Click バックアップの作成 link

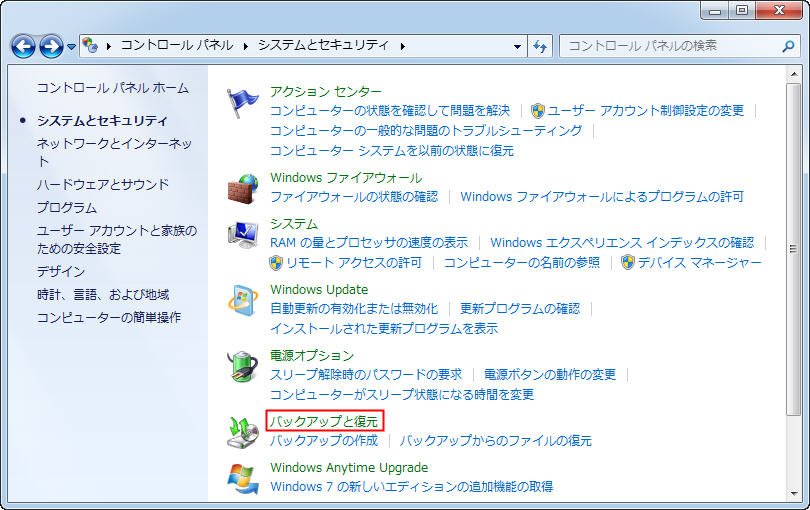pyautogui.click(x=324, y=441)
